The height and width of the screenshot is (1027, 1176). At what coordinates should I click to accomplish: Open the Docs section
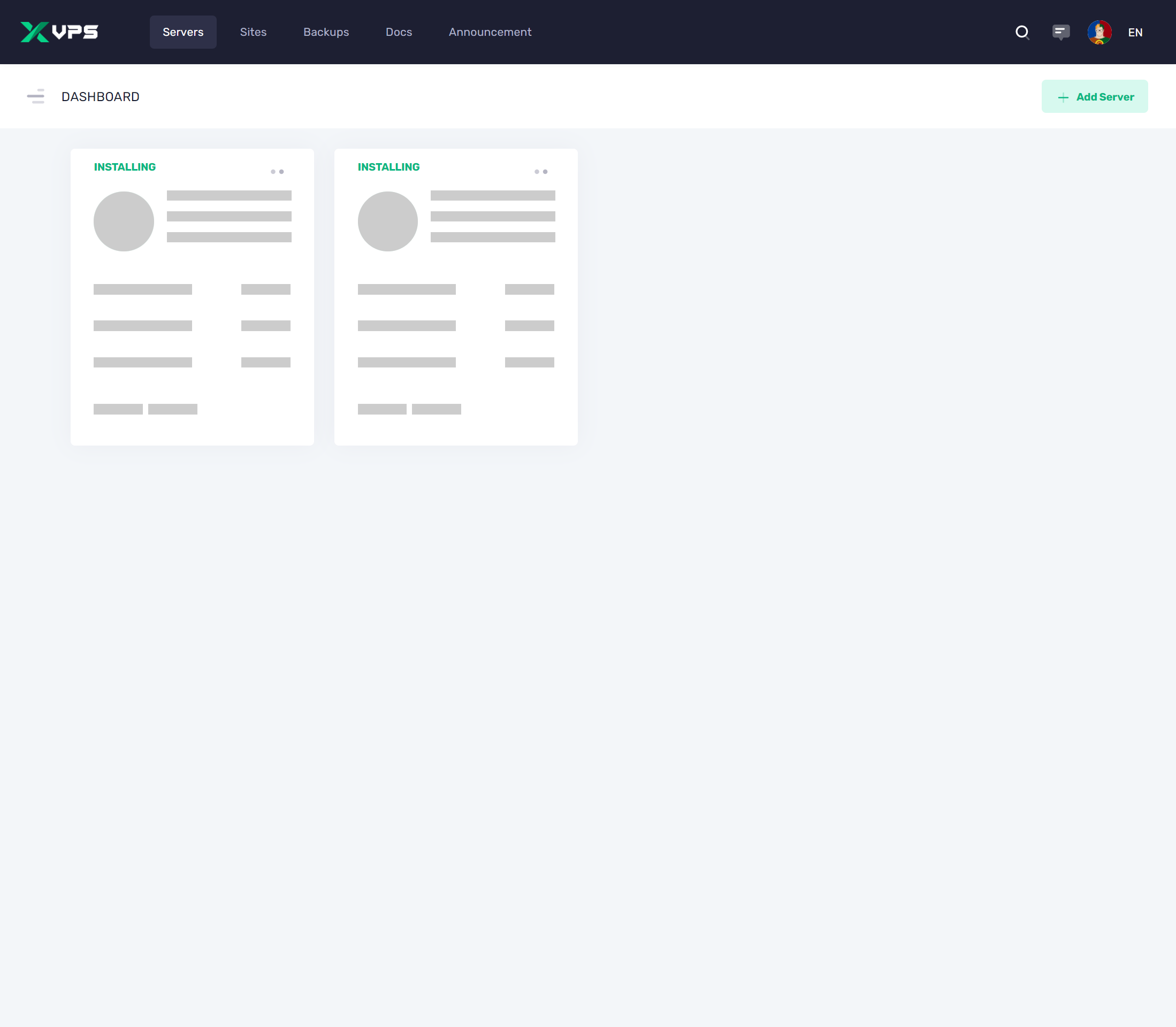(398, 32)
